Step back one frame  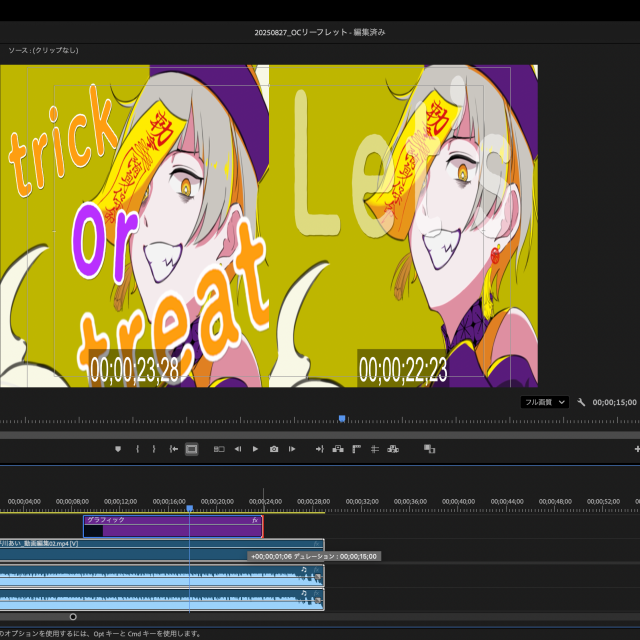237,449
